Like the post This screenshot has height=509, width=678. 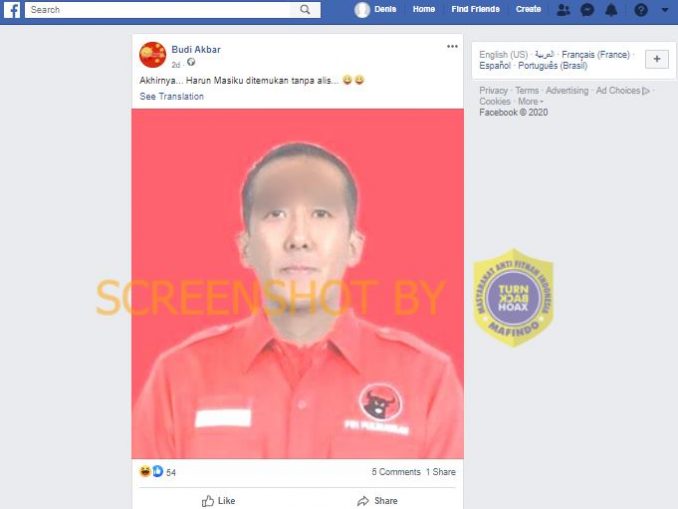click(218, 501)
